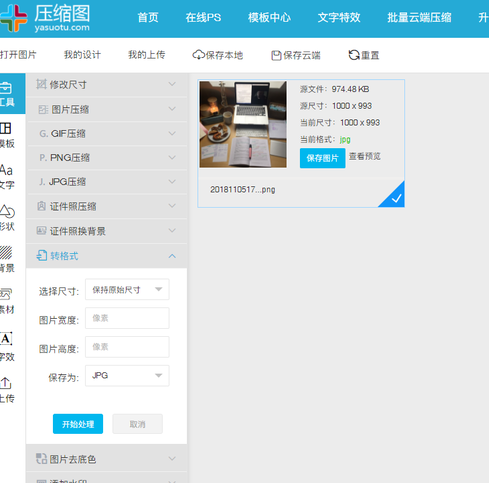Click the 证件照压缩 ID photo icon
Screen dimensions: 489x483
point(41,206)
